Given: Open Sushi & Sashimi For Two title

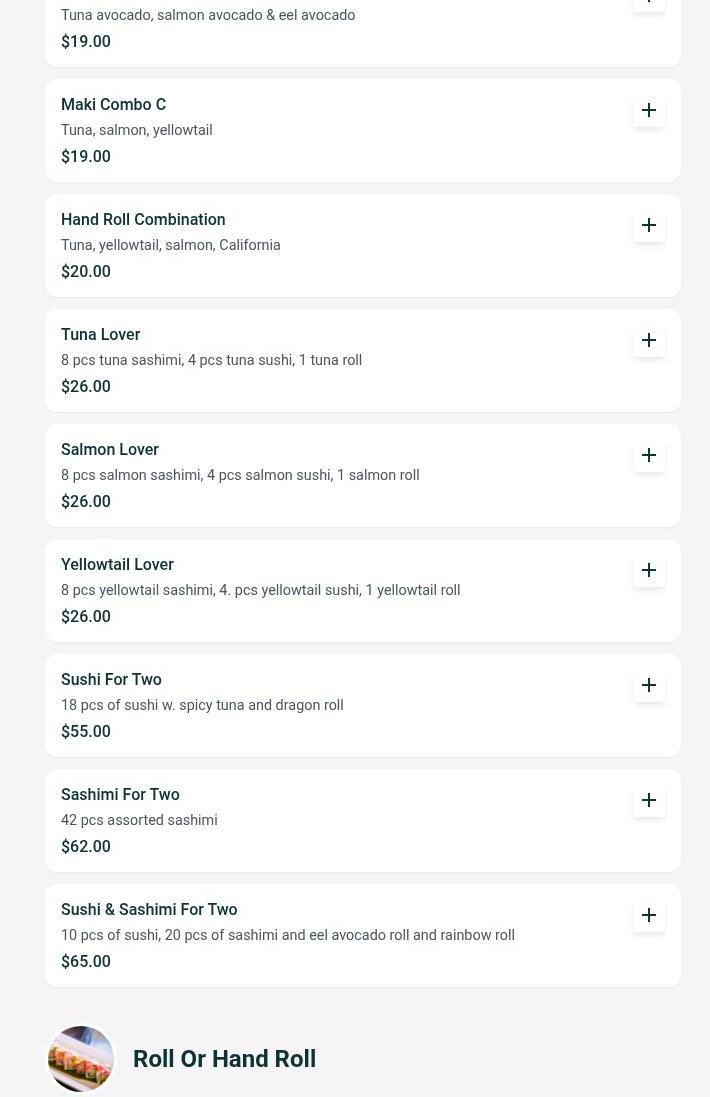Looking at the screenshot, I should (149, 909).
